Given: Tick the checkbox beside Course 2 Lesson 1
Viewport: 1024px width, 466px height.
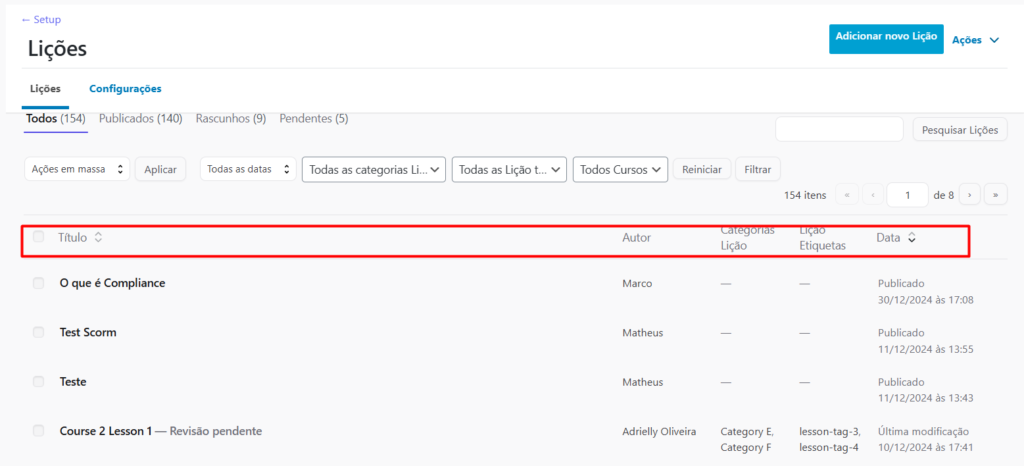Looking at the screenshot, I should (39, 431).
